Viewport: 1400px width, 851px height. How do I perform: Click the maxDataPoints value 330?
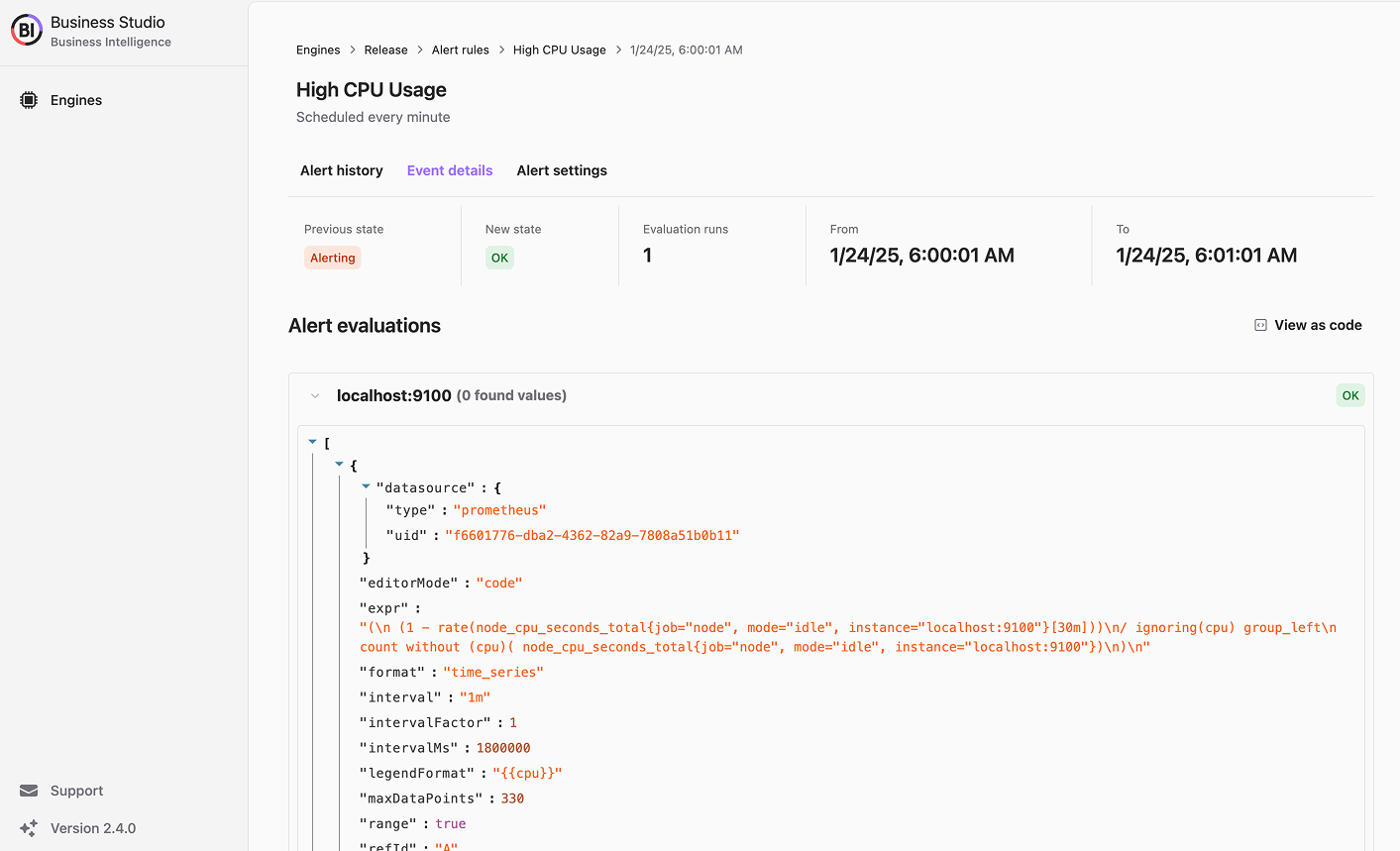pos(512,798)
